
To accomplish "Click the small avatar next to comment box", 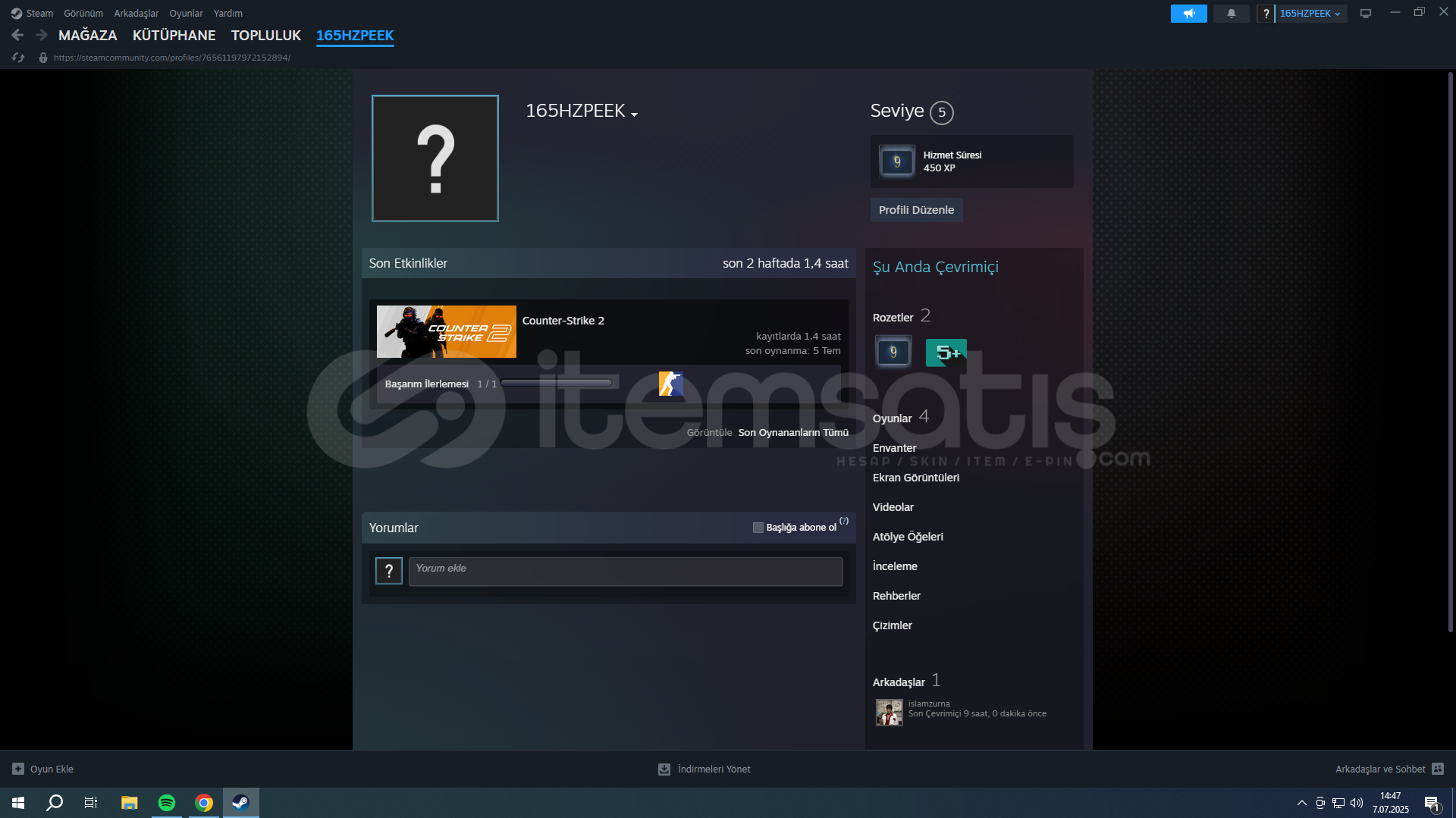I will (x=389, y=571).
